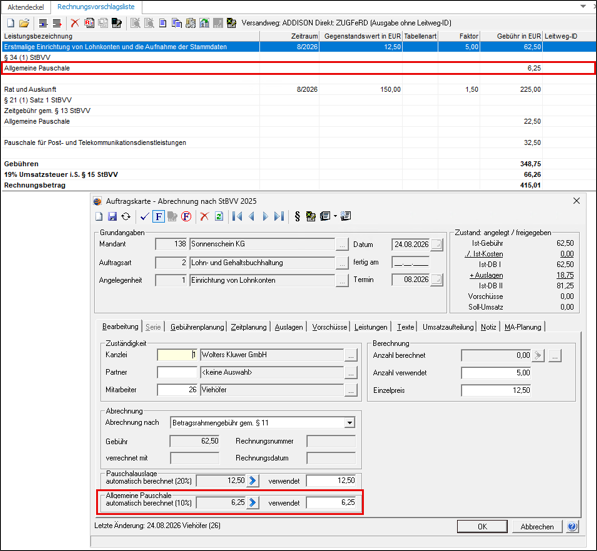The width and height of the screenshot is (597, 551).
Task: Click the Abbrechen button
Action: pyautogui.click(x=537, y=527)
